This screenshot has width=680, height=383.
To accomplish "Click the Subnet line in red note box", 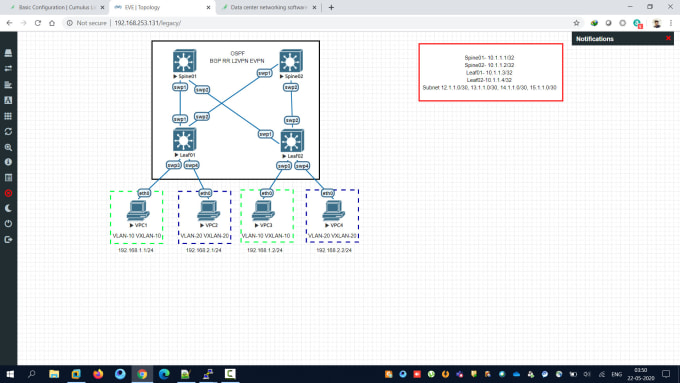I will [x=489, y=88].
